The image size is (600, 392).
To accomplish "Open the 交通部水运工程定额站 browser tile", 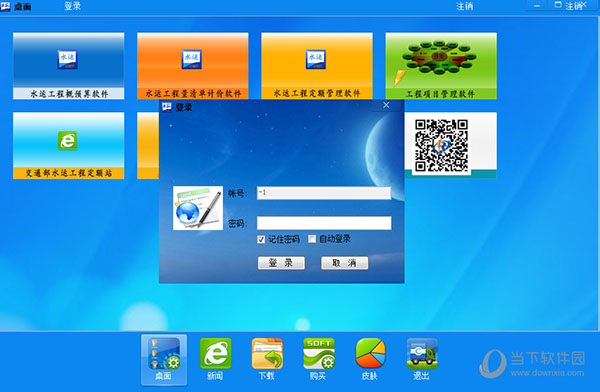I will (x=68, y=145).
